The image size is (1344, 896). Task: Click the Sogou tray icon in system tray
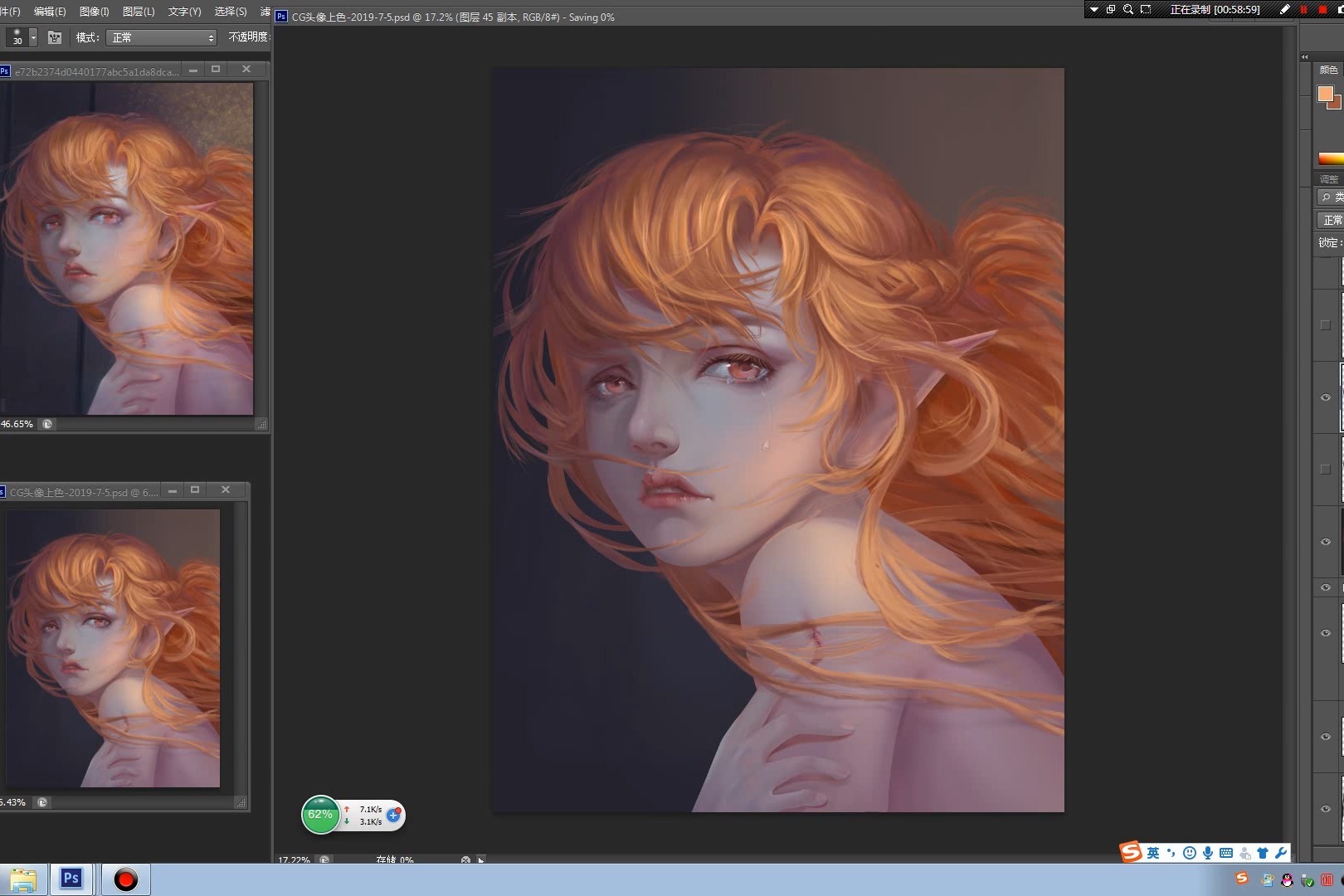1242,879
